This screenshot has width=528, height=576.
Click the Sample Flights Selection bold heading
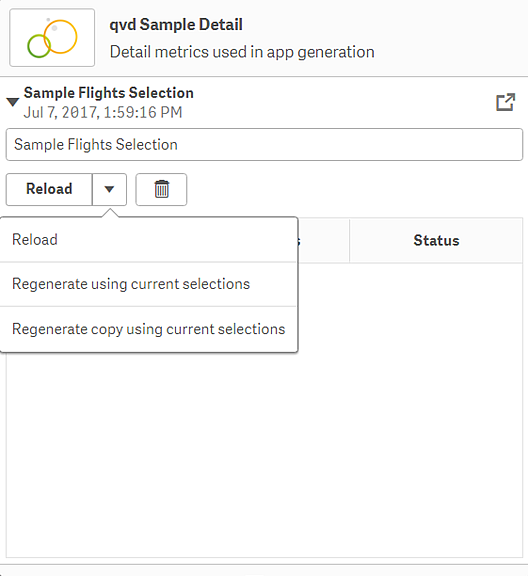[x=109, y=93]
